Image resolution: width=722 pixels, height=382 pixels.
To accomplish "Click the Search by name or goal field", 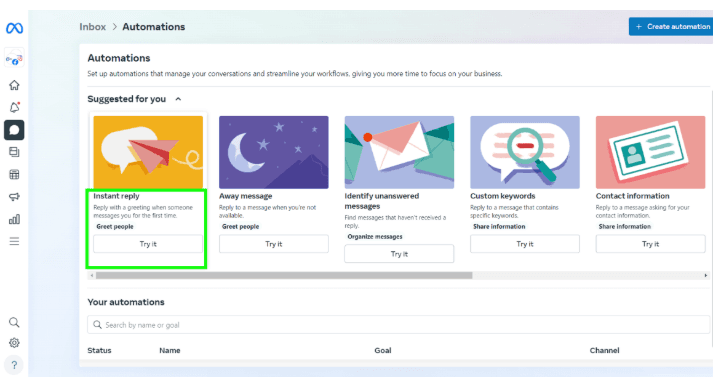I will (399, 325).
